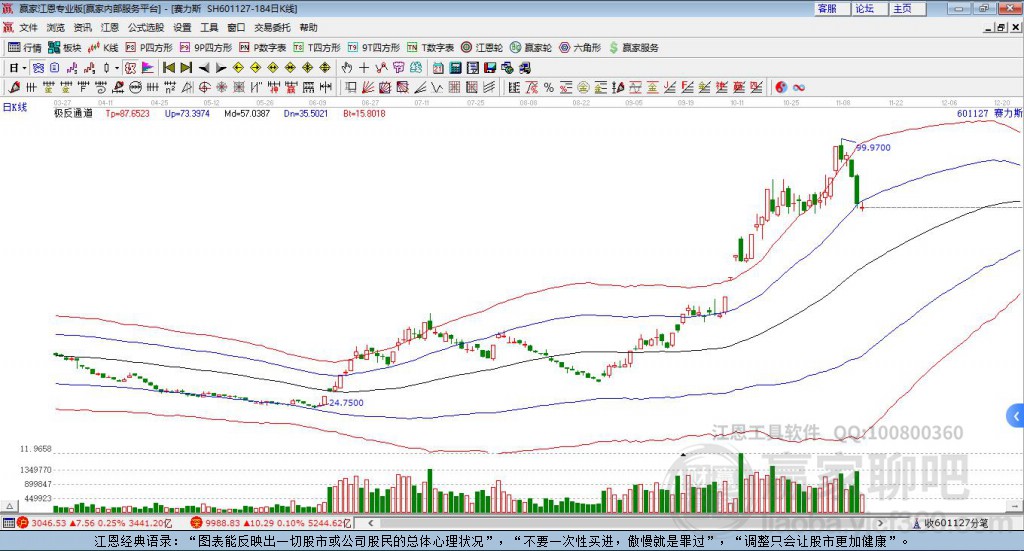Viewport: 1024px width, 551px height.
Task: Click the blue infinity loop icon
Action: coord(799,87)
